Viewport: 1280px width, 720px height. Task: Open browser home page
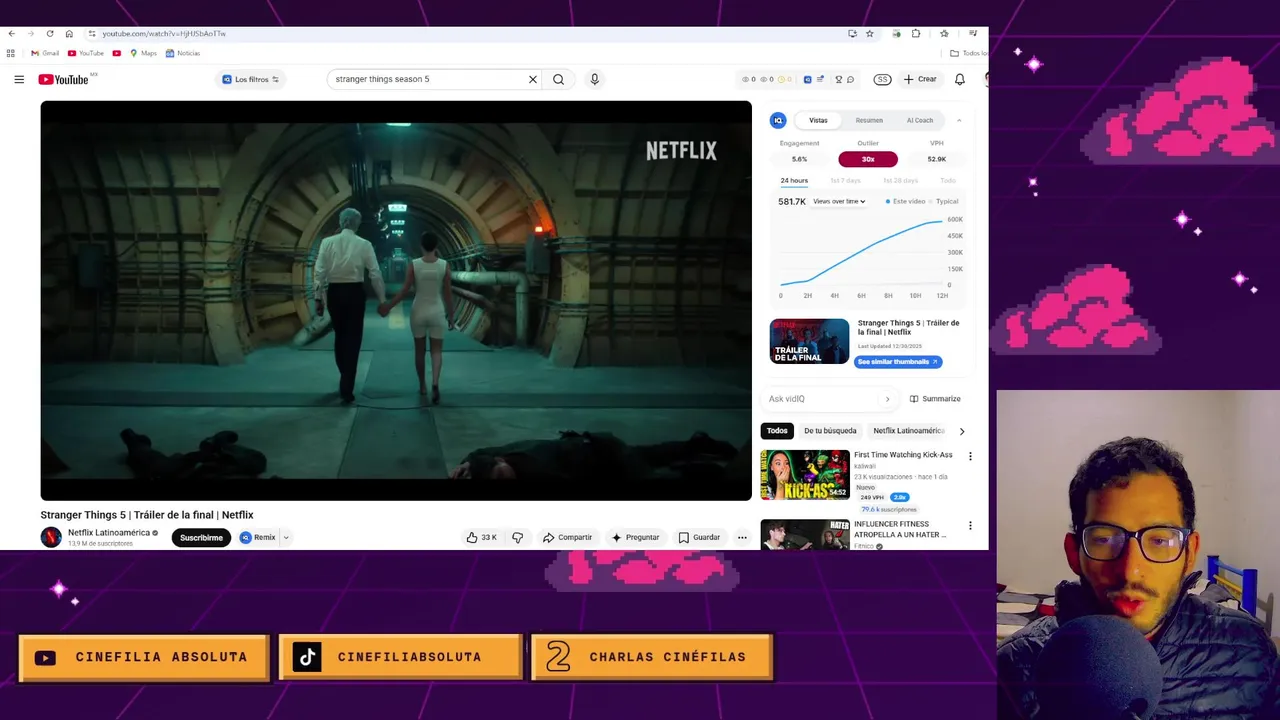tap(69, 33)
